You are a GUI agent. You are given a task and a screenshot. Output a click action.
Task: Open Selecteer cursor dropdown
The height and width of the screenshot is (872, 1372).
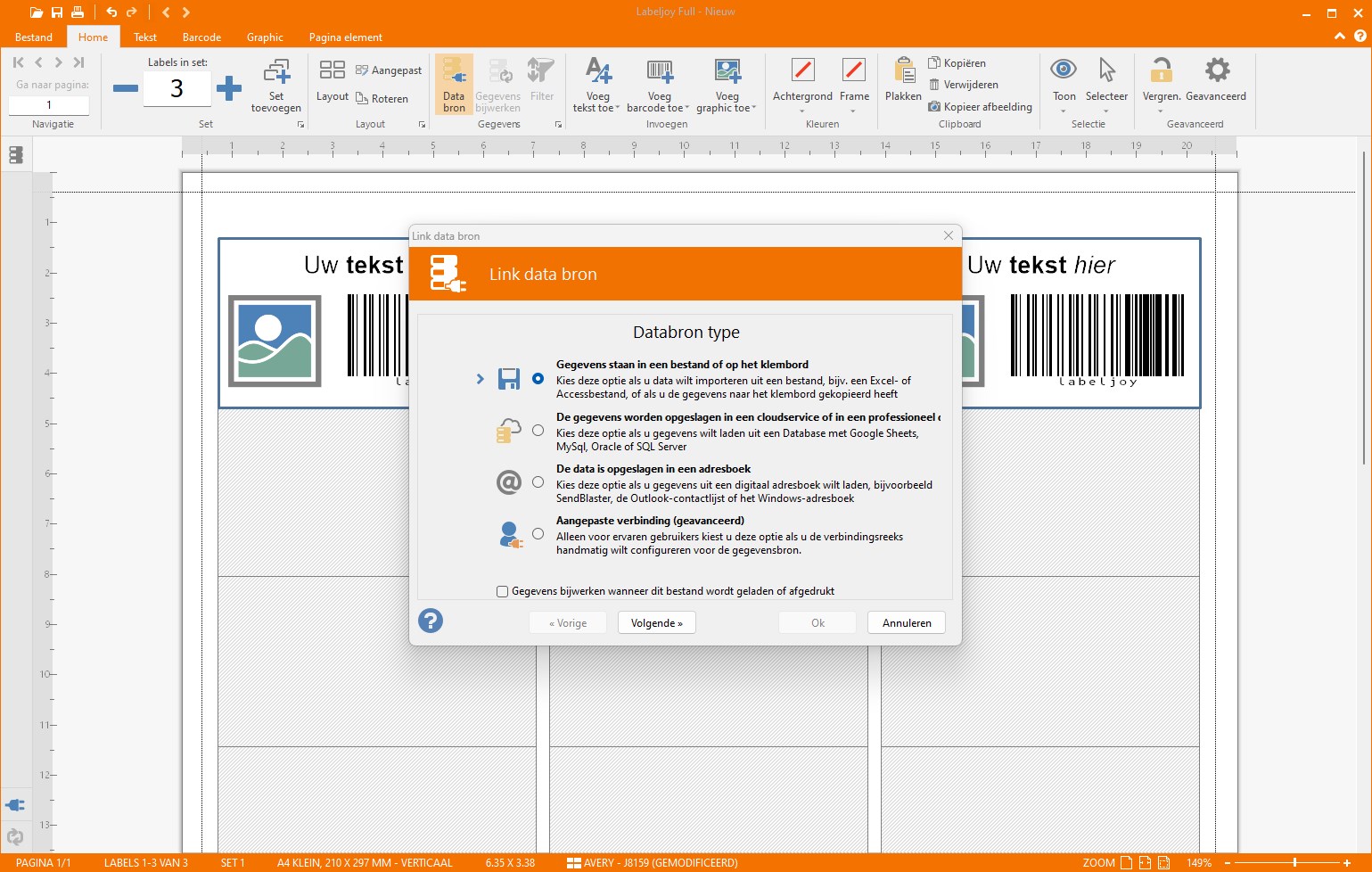pyautogui.click(x=1106, y=85)
